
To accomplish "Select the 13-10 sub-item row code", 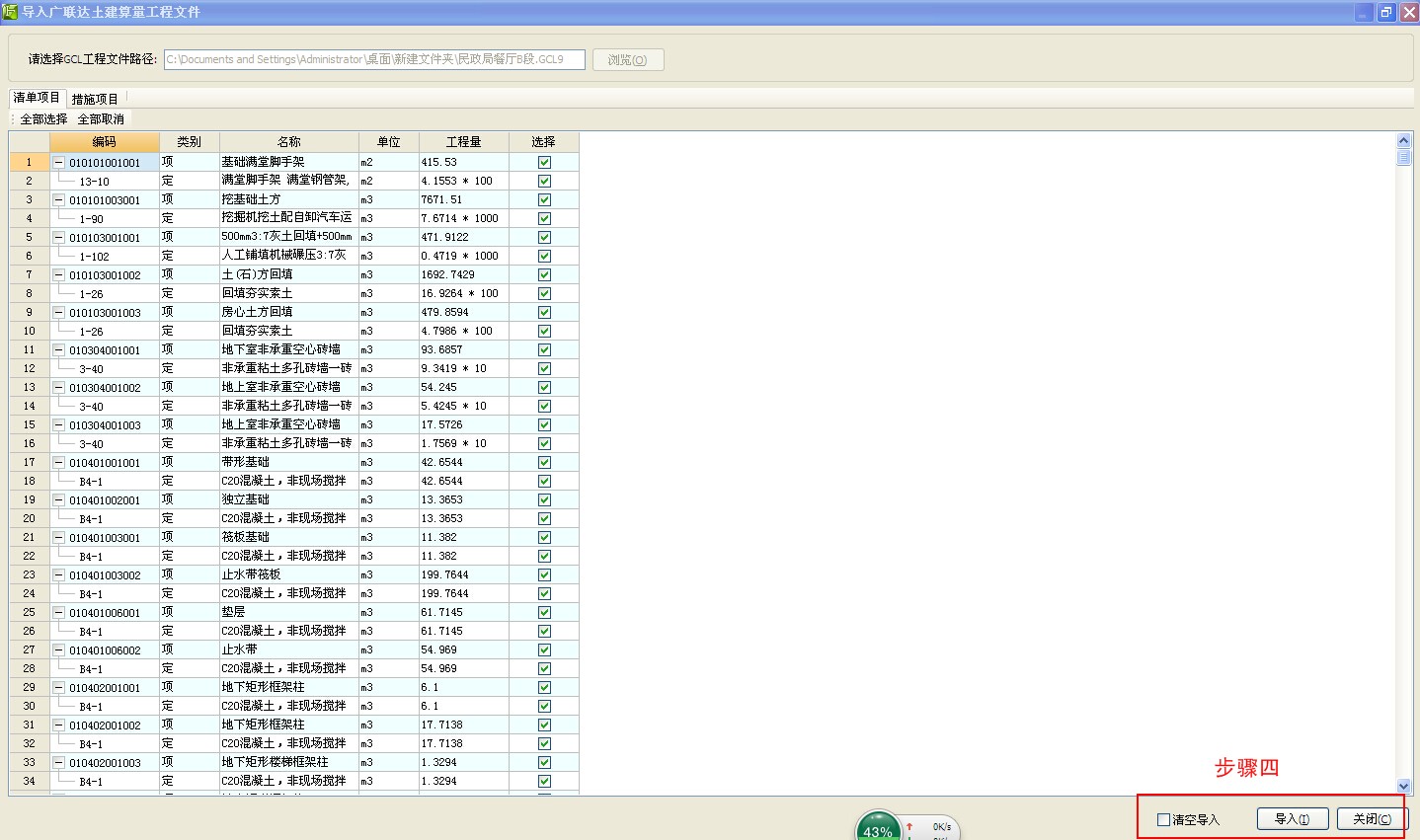I will (94, 182).
